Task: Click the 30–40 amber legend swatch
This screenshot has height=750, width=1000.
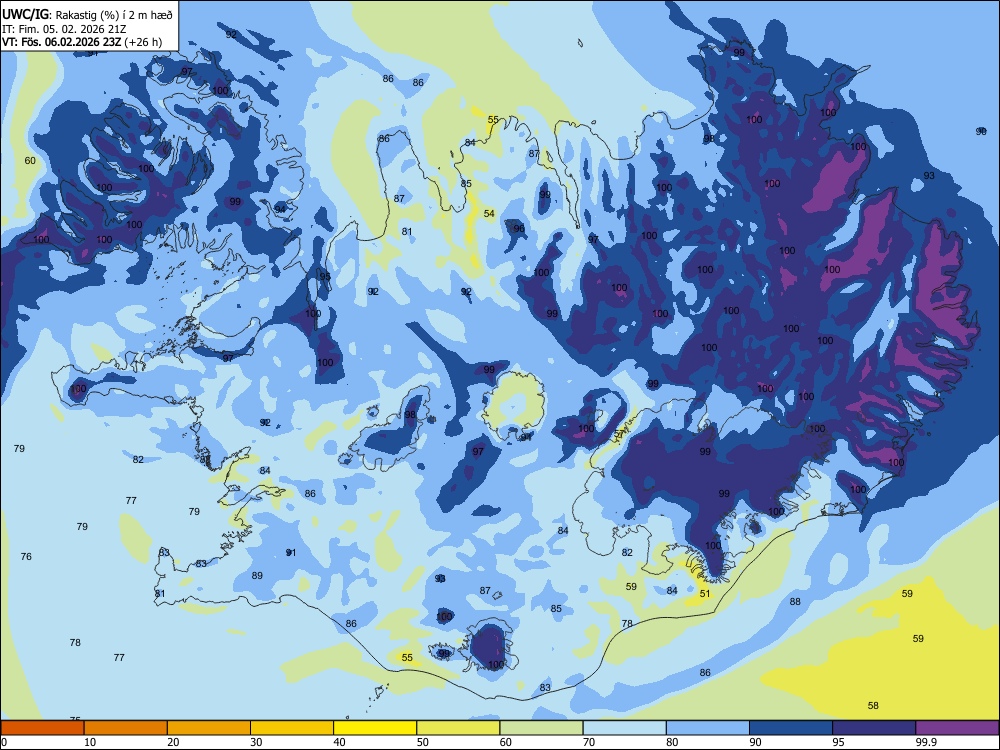Action: coord(292,728)
